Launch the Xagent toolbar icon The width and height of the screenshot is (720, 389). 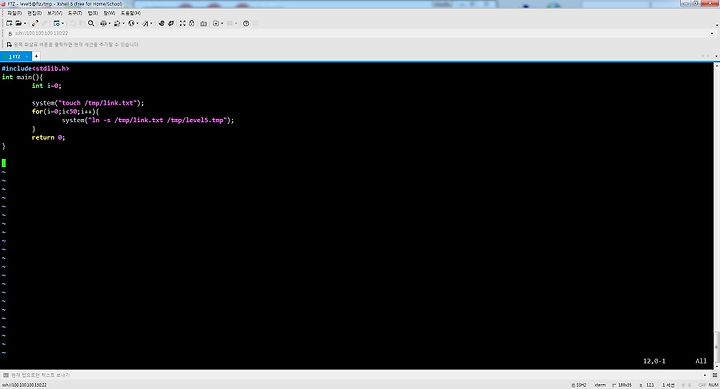point(171,23)
